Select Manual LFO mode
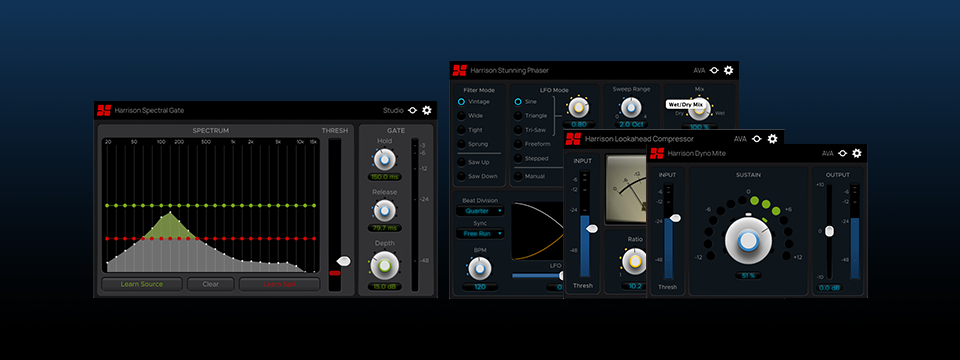960x360 pixels. point(518,176)
